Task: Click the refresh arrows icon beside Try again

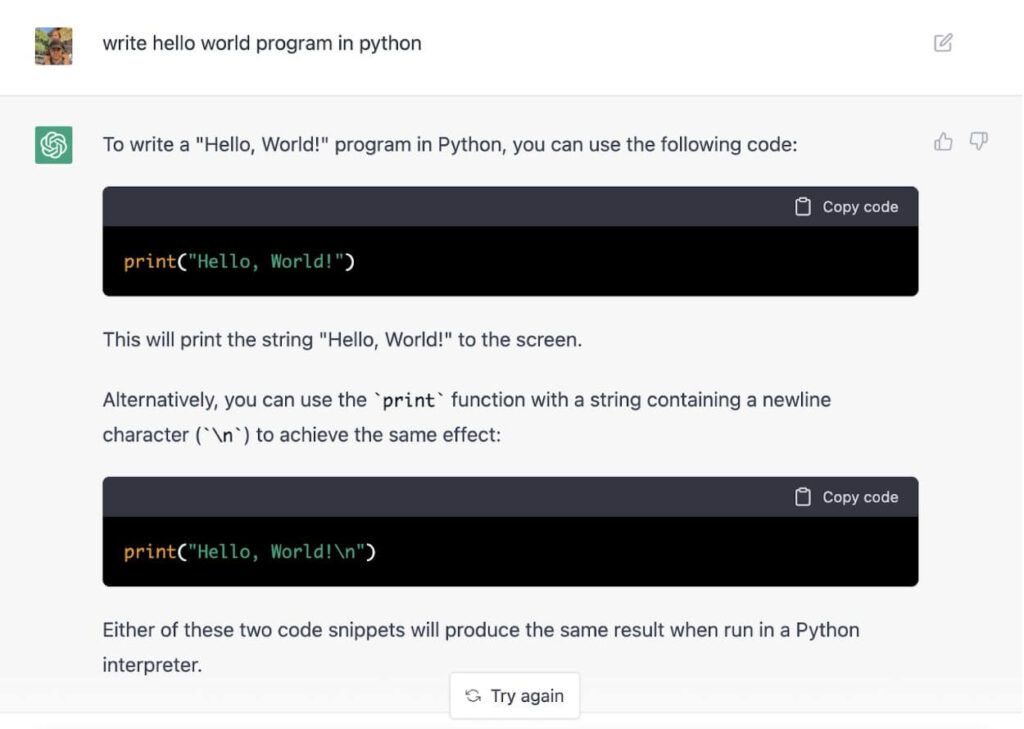Action: pos(474,696)
